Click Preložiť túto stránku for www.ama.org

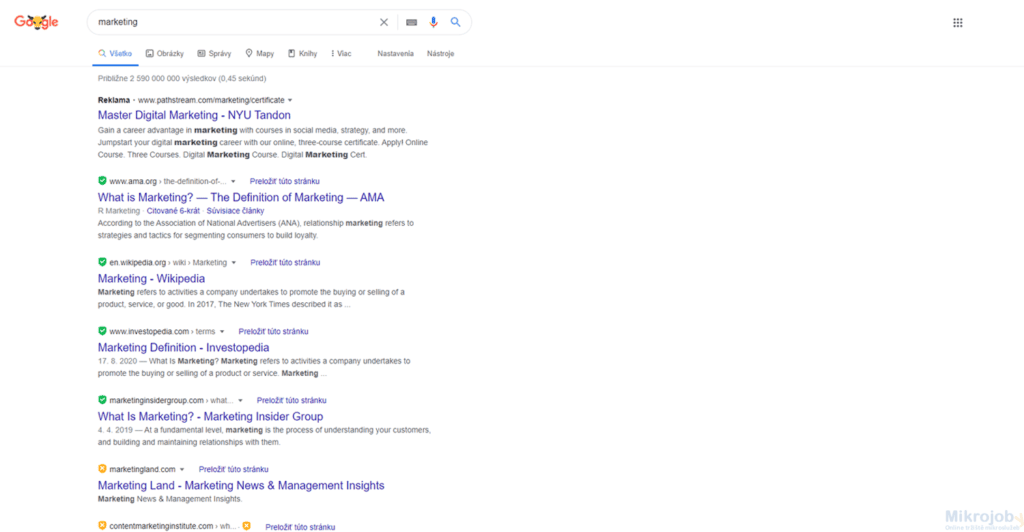(285, 181)
